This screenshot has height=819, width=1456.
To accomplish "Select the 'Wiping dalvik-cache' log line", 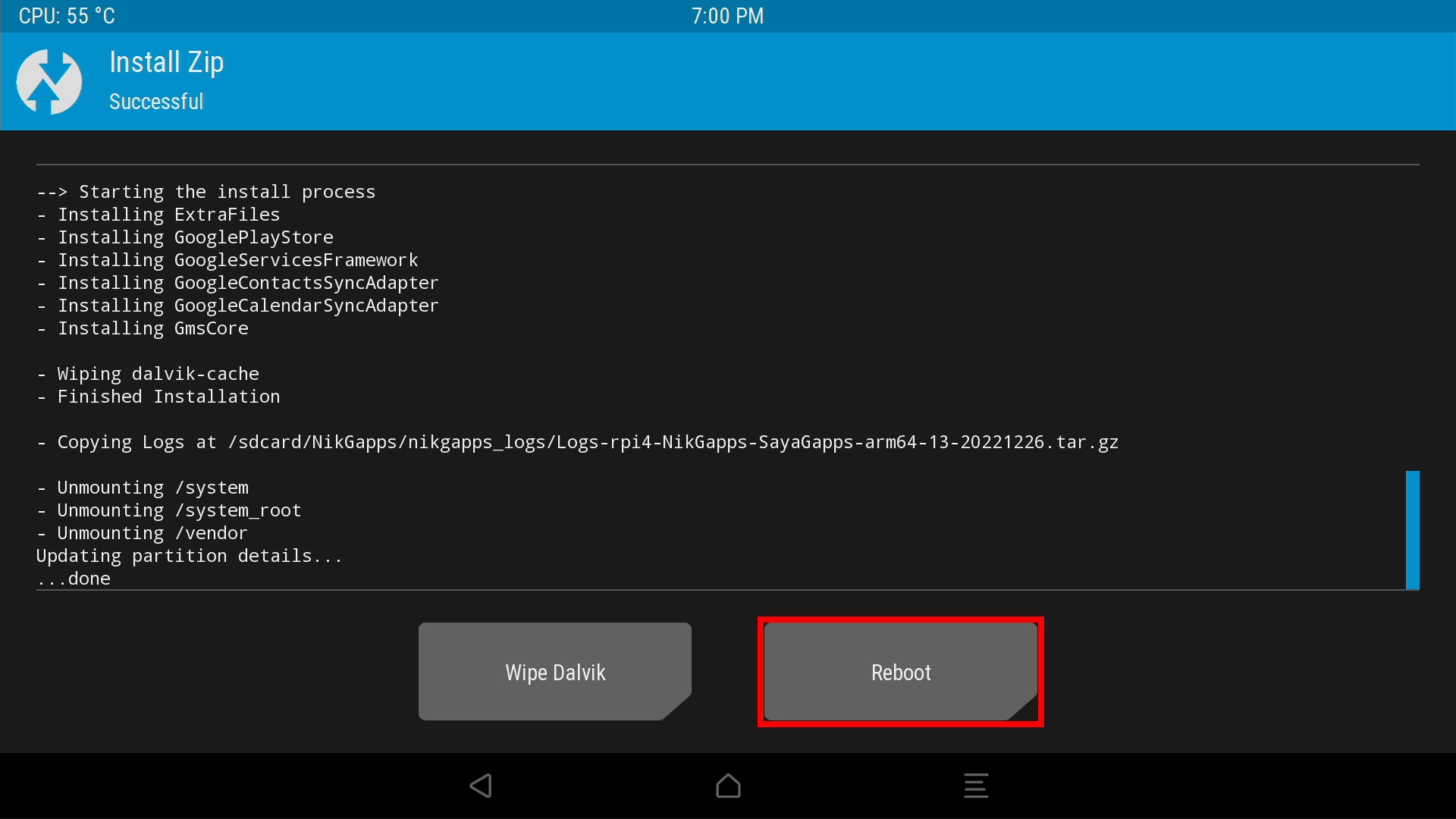I will click(x=148, y=374).
